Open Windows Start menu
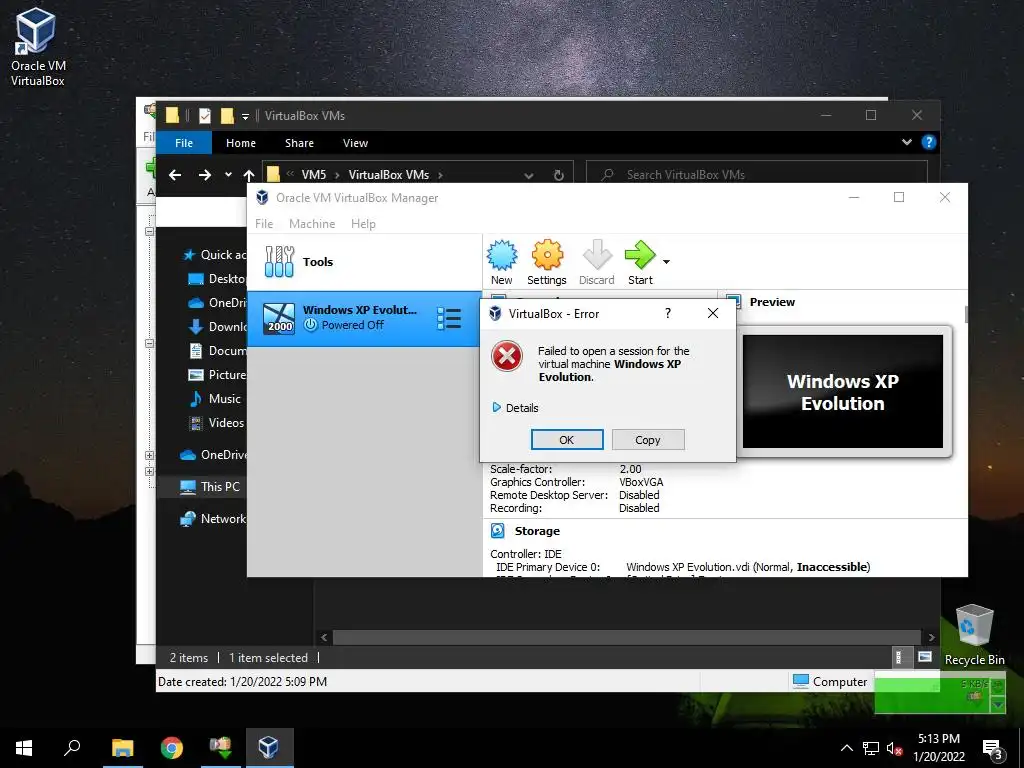The height and width of the screenshot is (768, 1024). pyautogui.click(x=24, y=747)
